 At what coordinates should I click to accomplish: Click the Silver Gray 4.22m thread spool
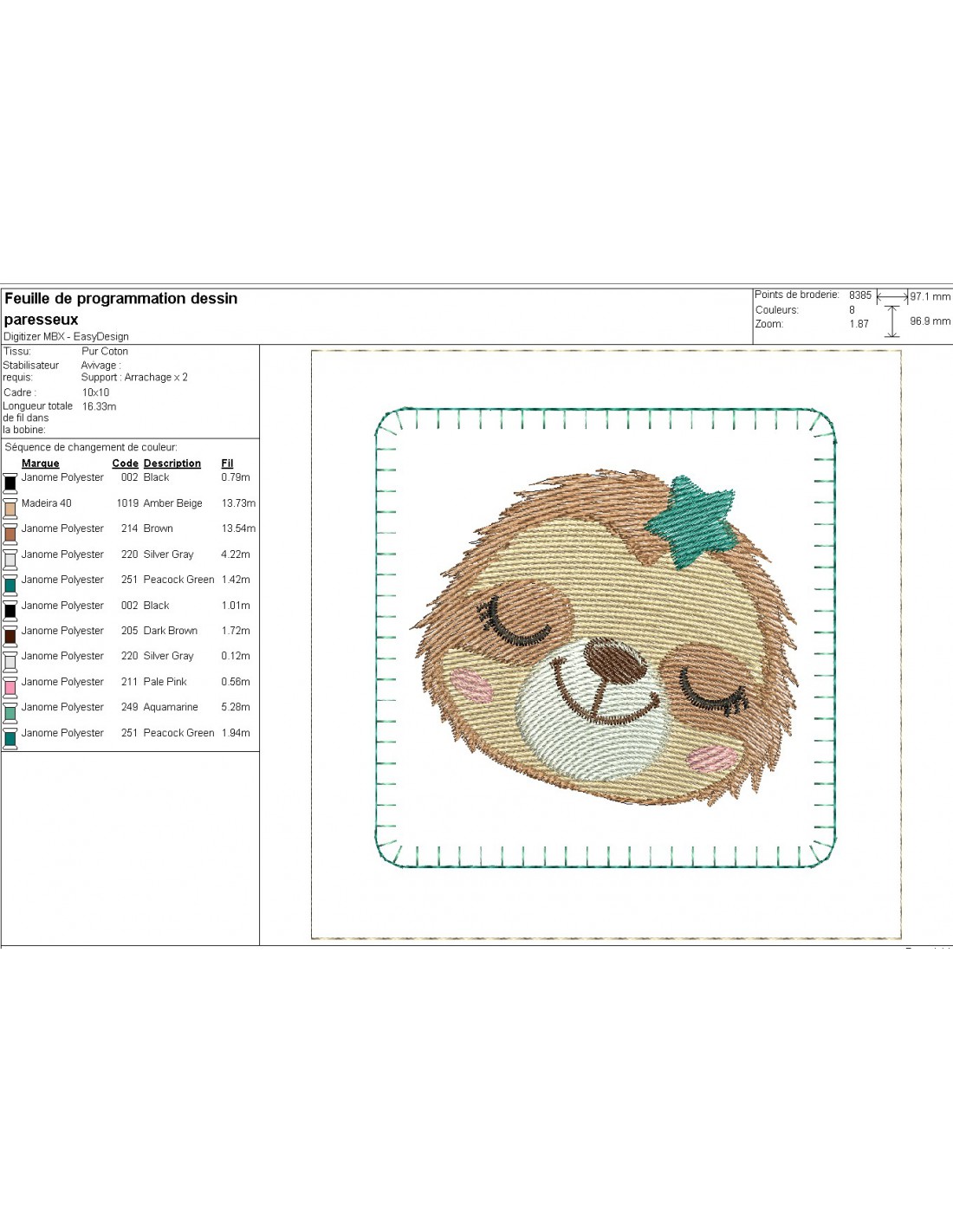(x=10, y=559)
